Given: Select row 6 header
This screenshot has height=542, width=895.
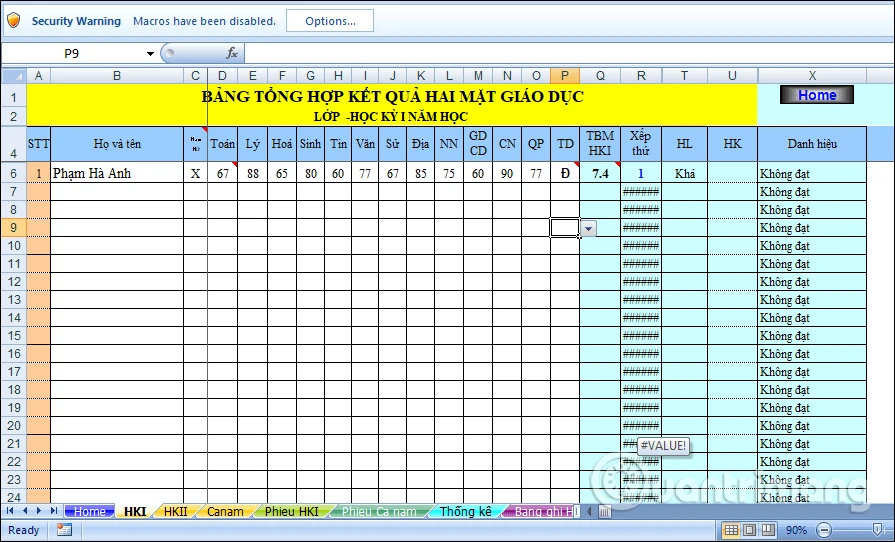Looking at the screenshot, I should pyautogui.click(x=14, y=173).
